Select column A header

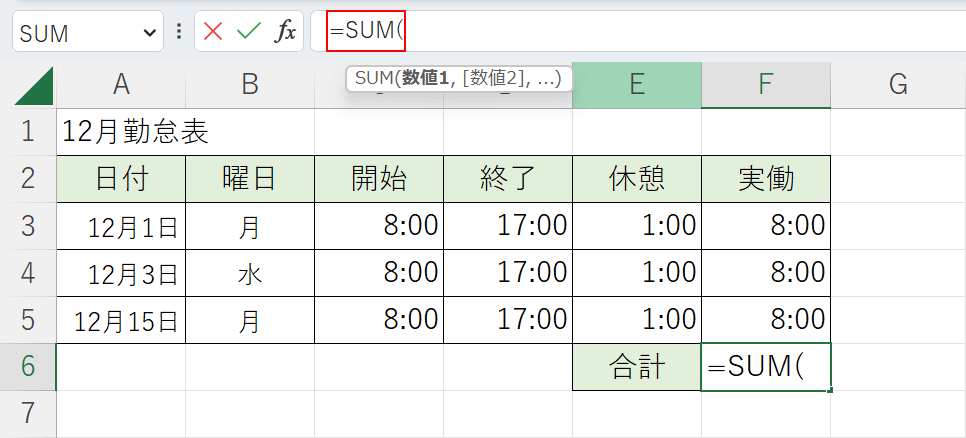(121, 86)
